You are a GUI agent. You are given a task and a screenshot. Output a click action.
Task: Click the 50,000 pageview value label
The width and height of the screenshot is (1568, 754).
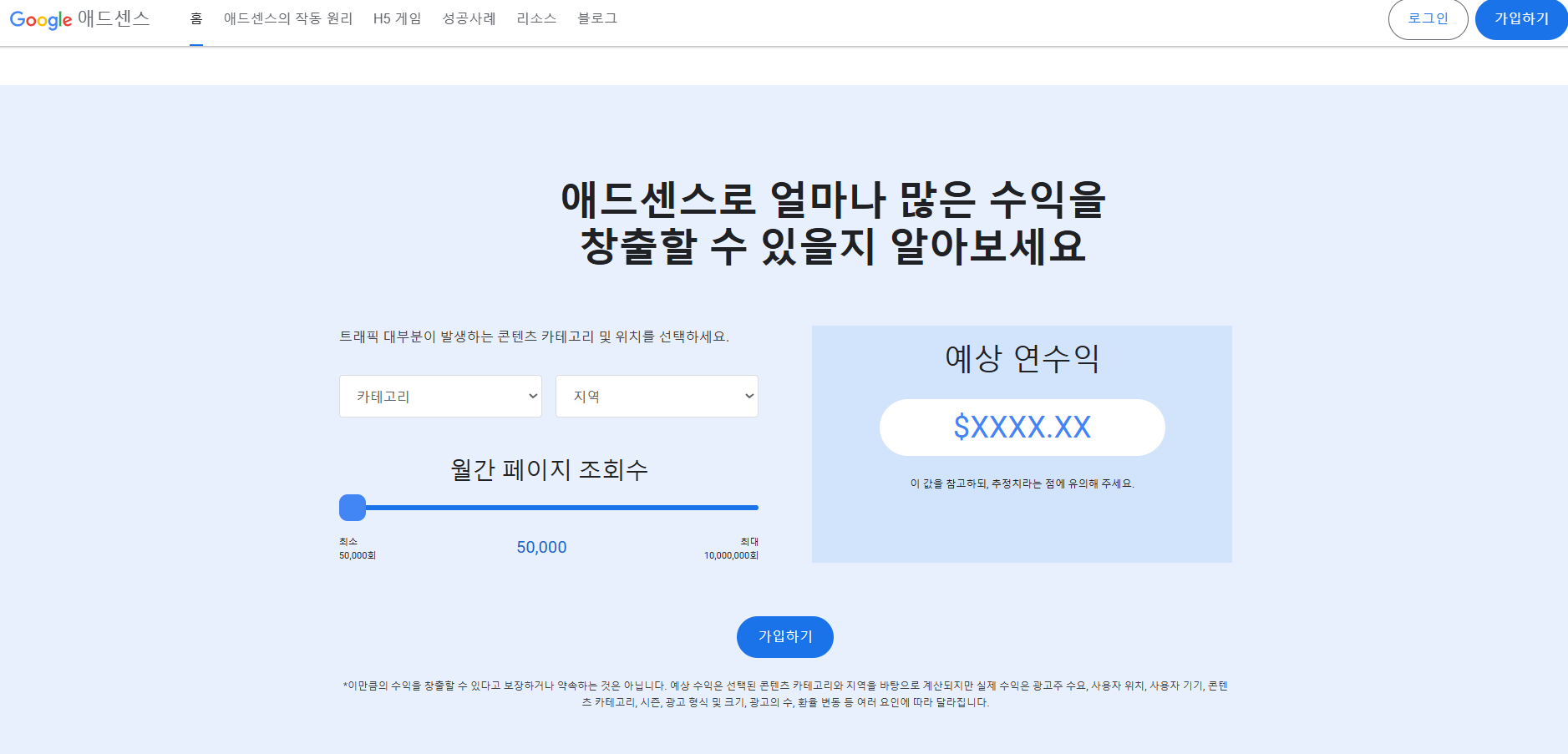tap(541, 547)
